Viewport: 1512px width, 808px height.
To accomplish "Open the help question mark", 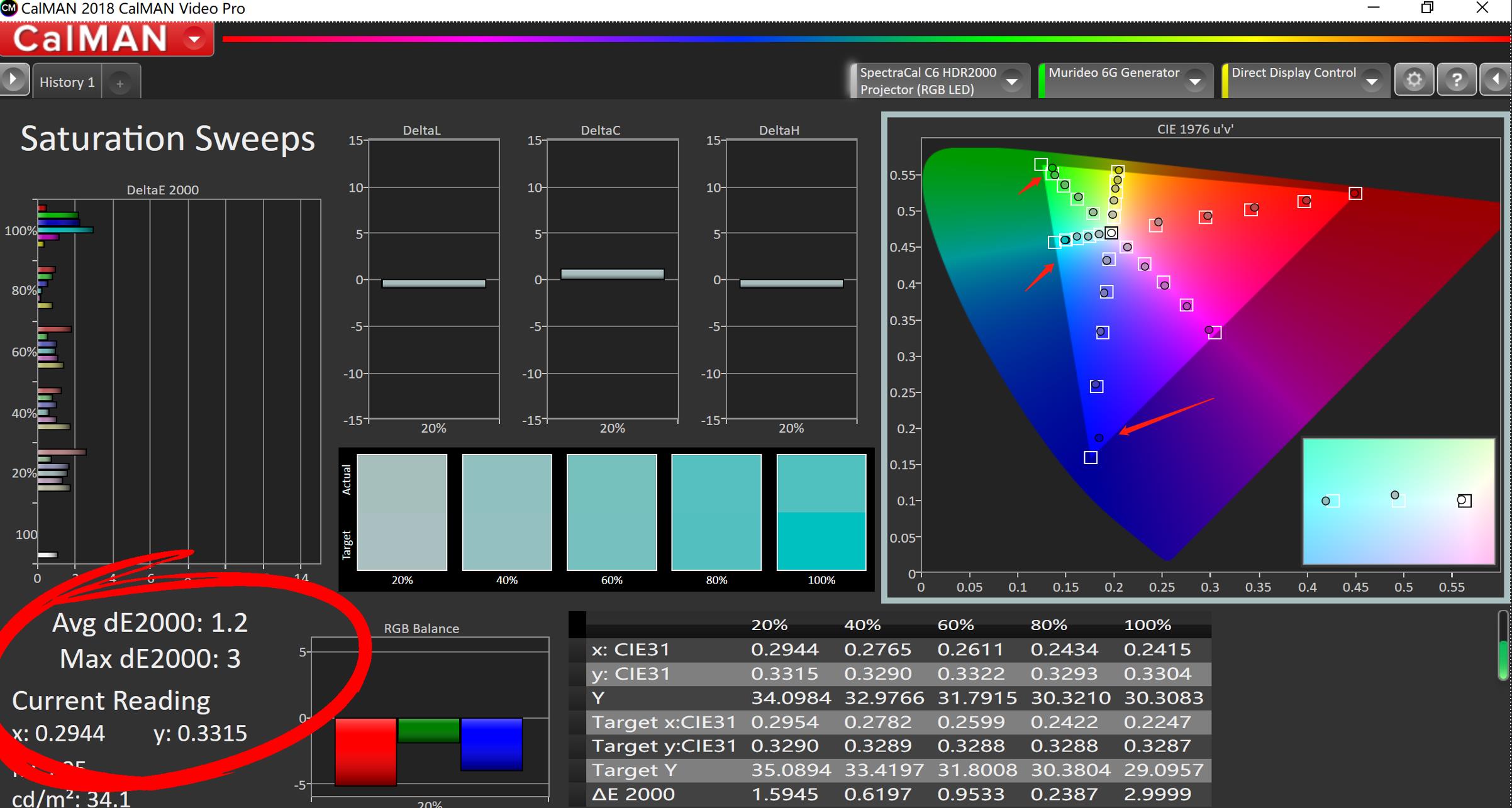I will point(1455,80).
